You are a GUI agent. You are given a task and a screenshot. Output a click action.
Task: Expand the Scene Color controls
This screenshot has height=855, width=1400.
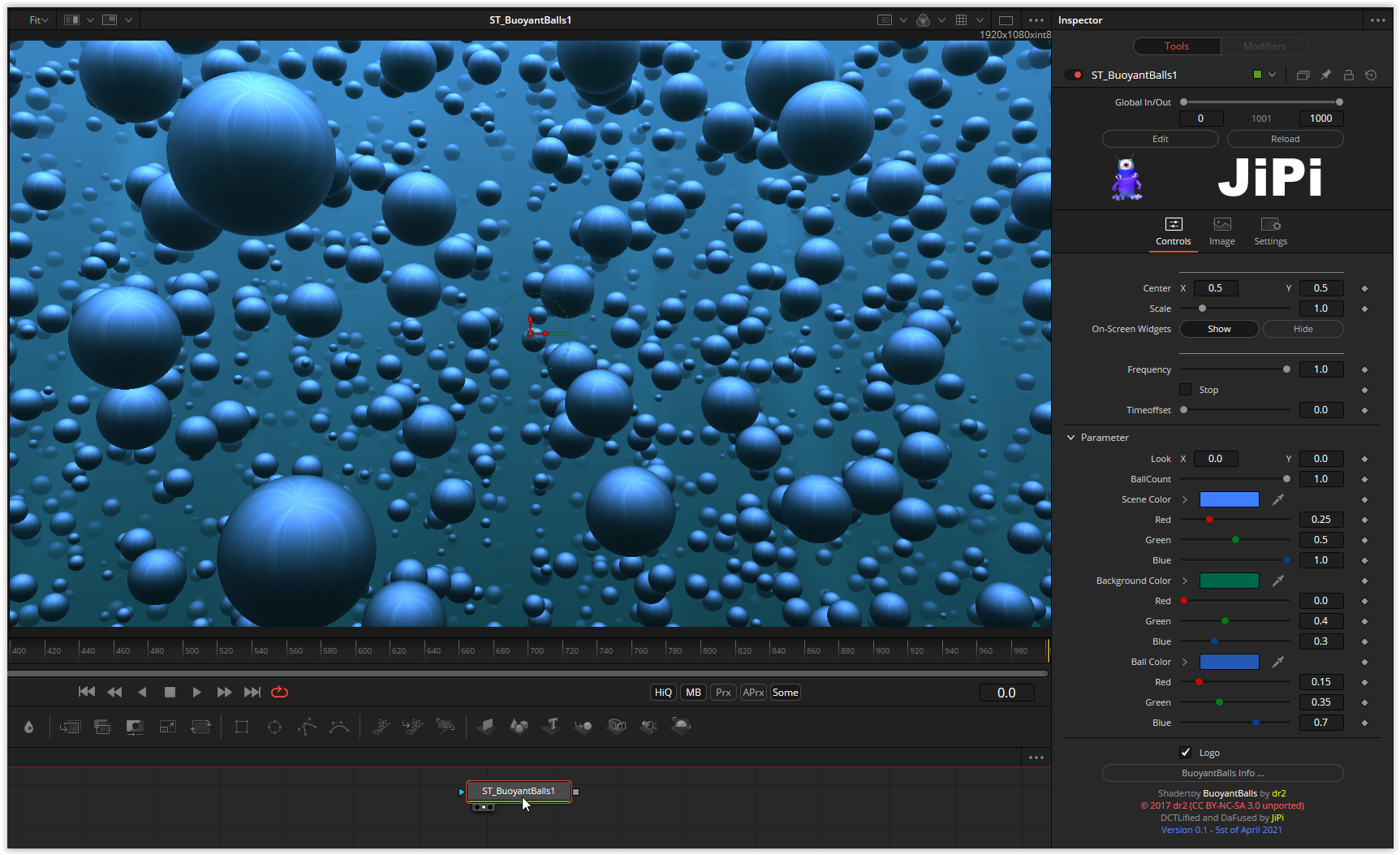coord(1185,499)
